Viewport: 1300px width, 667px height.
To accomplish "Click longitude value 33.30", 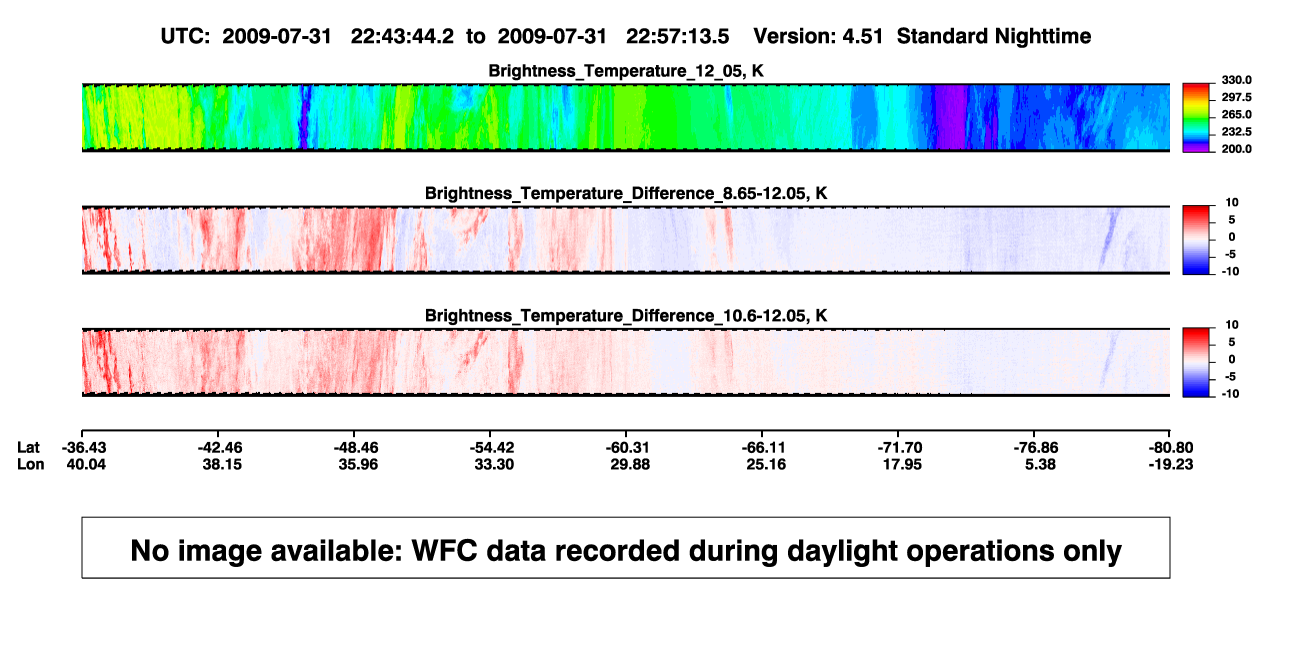I will 494,464.
